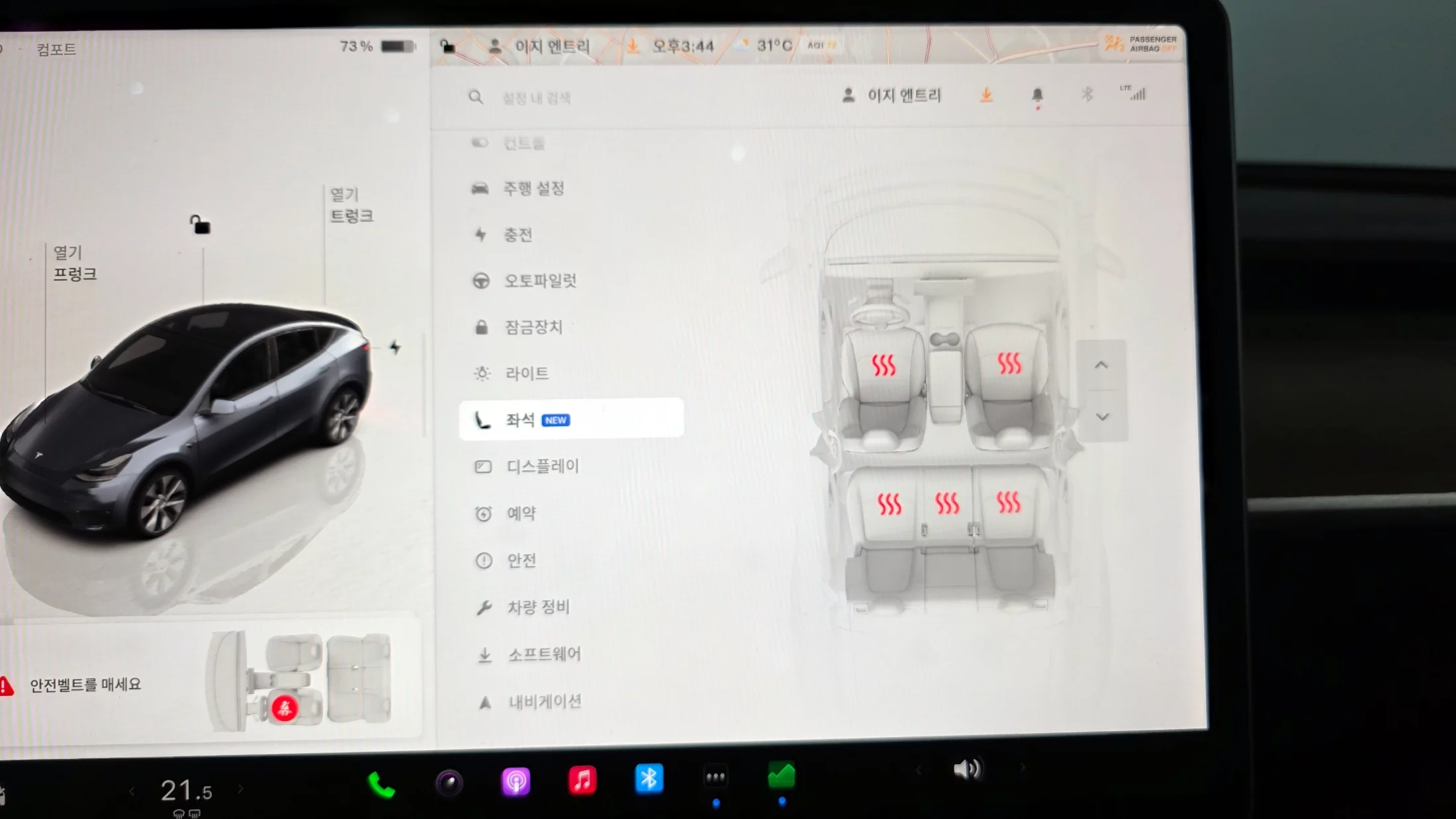Viewport: 1456px width, 819px height.
Task: Click the notification bell icon
Action: coord(1037,95)
